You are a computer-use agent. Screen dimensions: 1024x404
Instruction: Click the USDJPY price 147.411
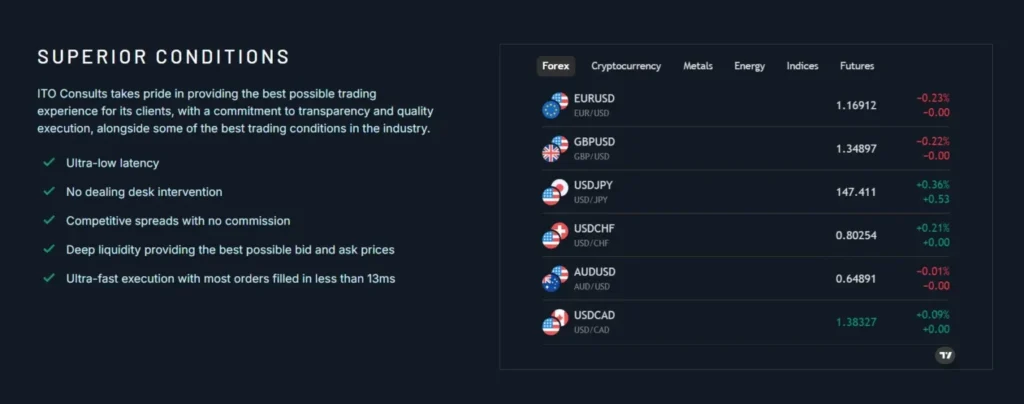pyautogui.click(x=856, y=191)
